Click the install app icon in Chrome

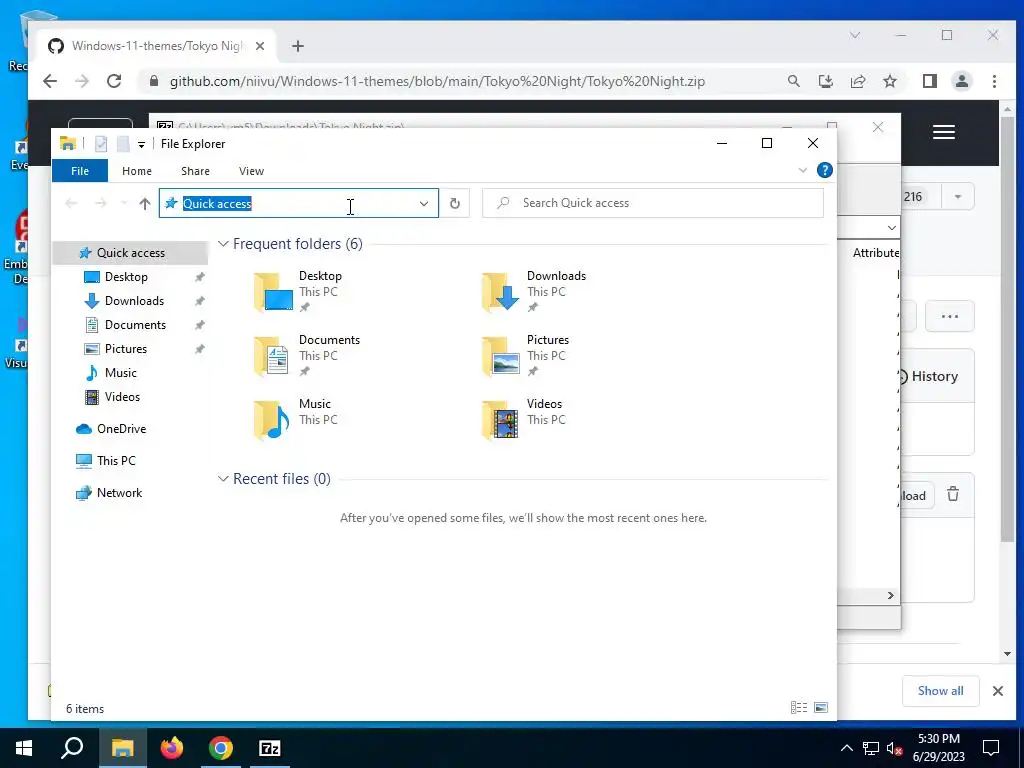(825, 81)
